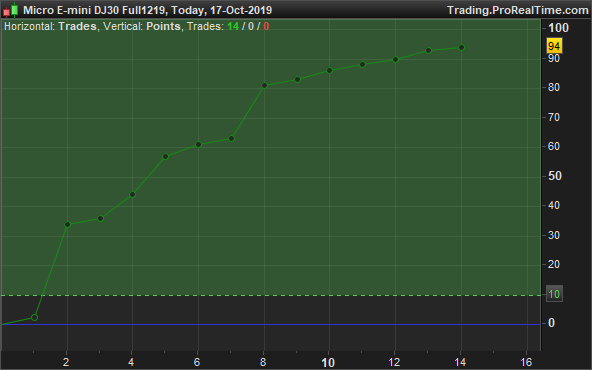Click the Vertical: Points setting label
This screenshot has height=370, width=592.
click(x=142, y=26)
